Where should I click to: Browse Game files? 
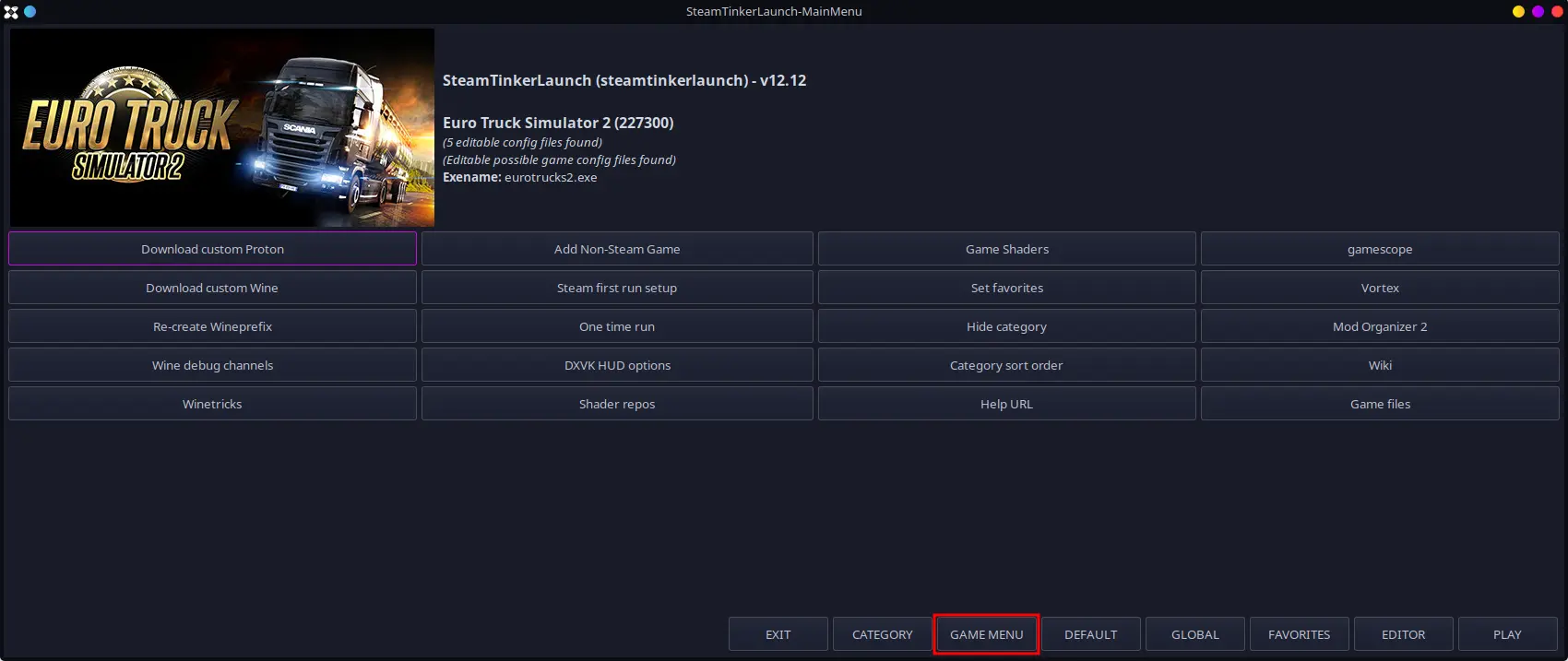pos(1380,404)
